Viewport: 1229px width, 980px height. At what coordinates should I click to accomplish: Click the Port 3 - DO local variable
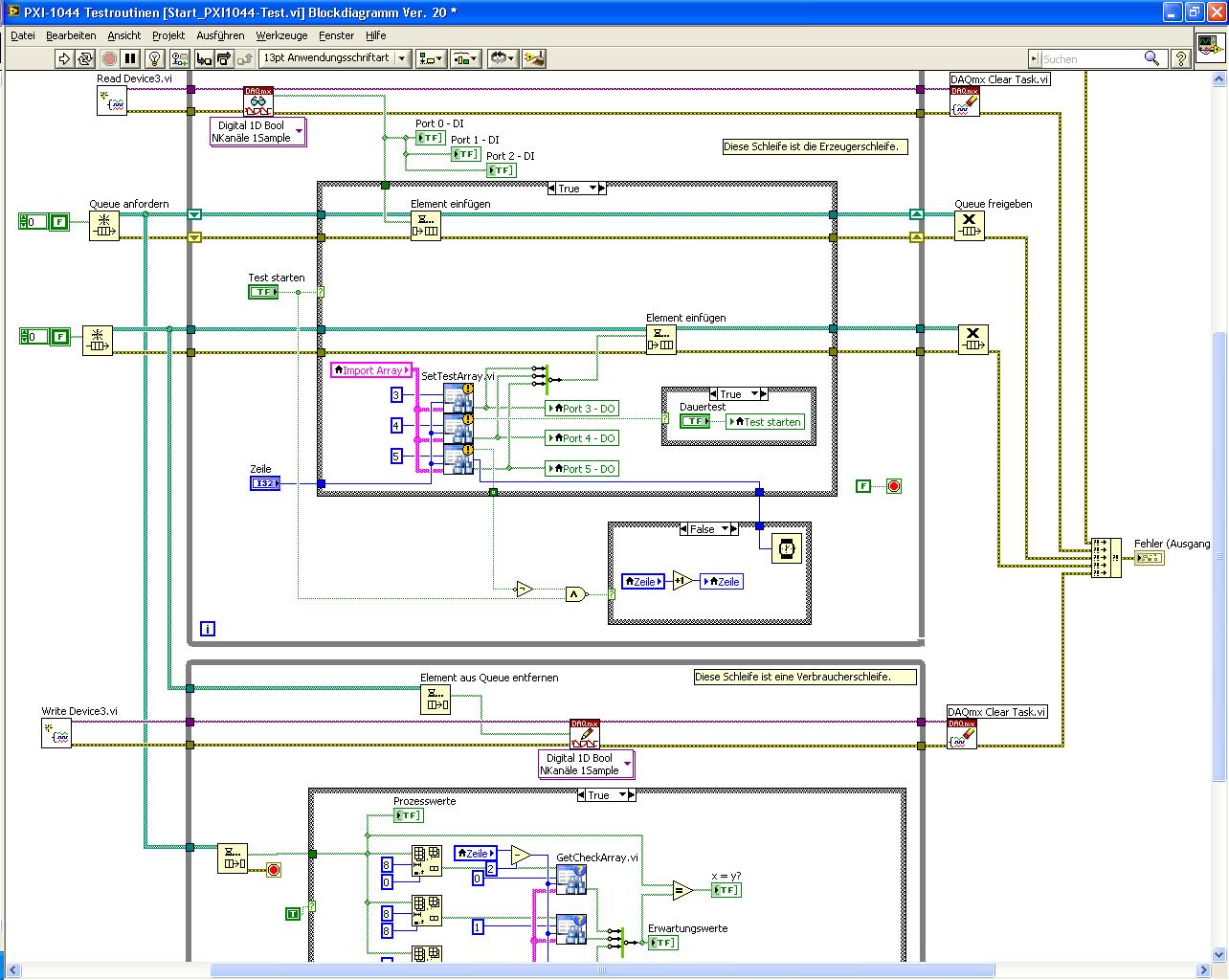coord(582,409)
